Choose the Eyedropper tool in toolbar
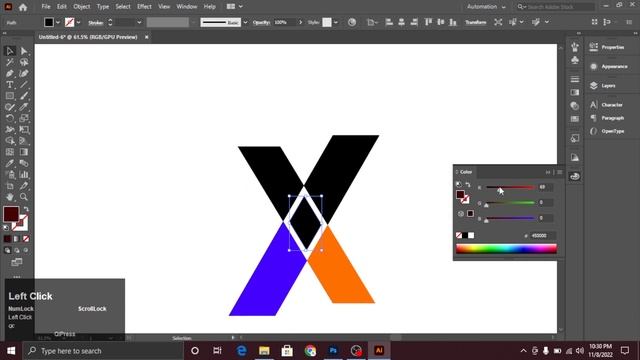 coord(10,163)
